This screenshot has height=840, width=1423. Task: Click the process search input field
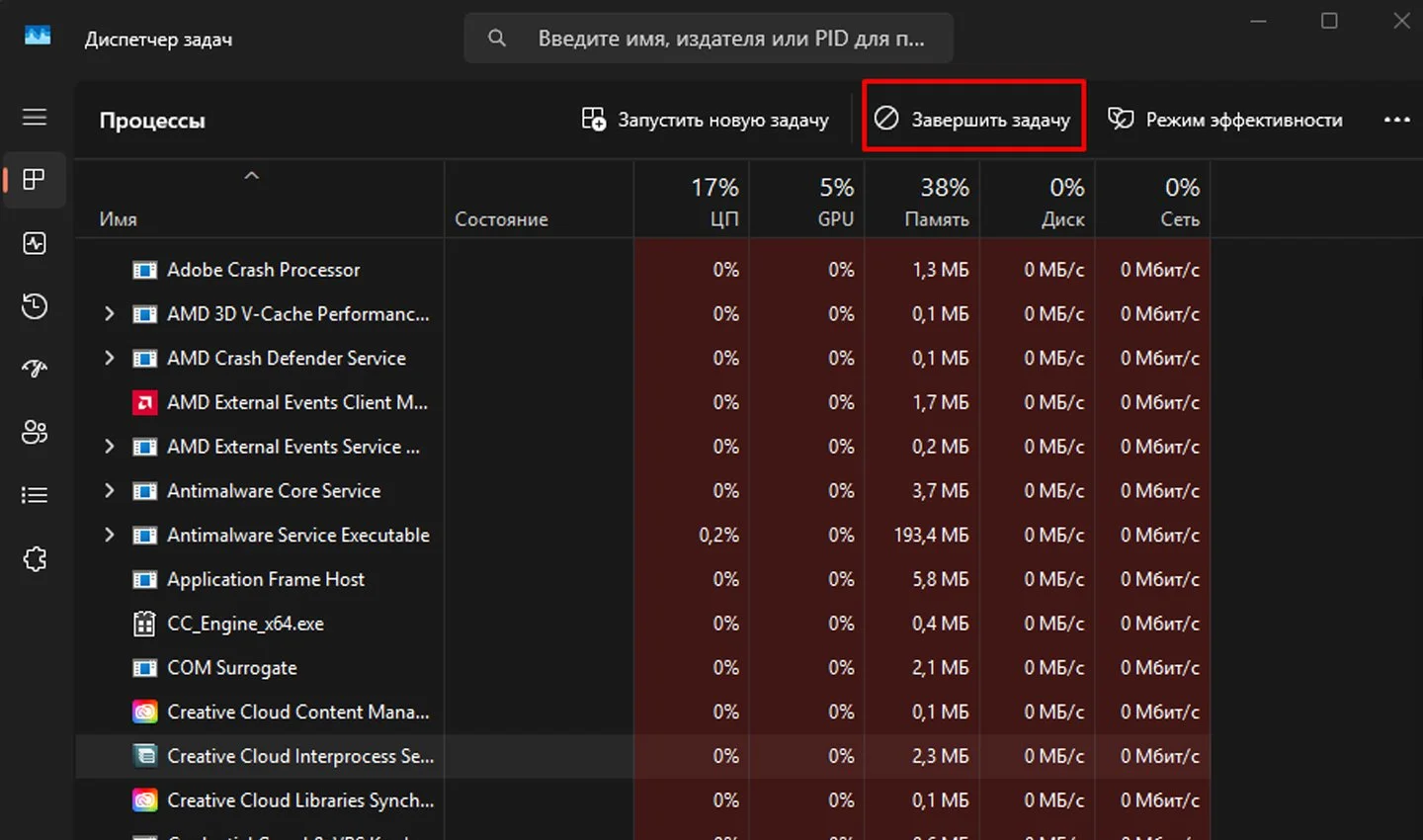pyautogui.click(x=709, y=39)
